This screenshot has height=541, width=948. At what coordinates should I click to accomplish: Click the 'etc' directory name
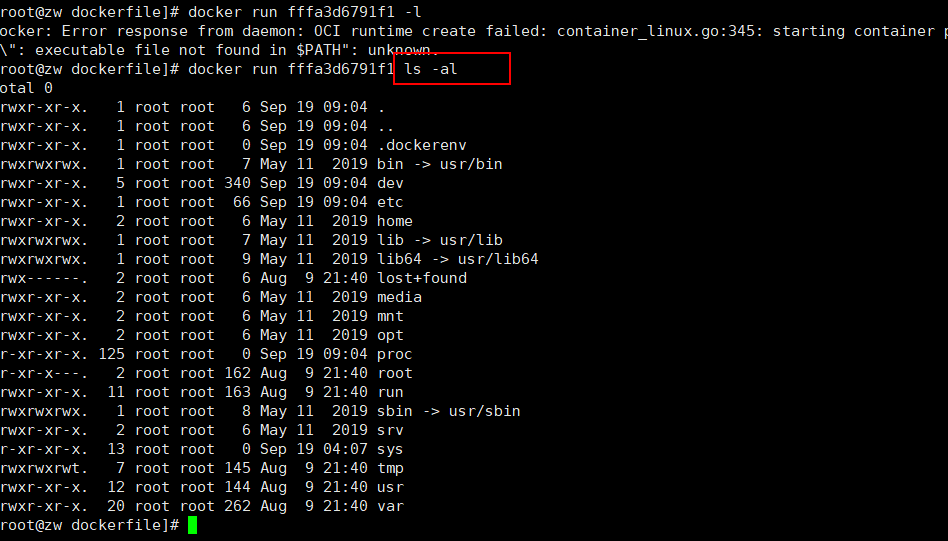[390, 202]
